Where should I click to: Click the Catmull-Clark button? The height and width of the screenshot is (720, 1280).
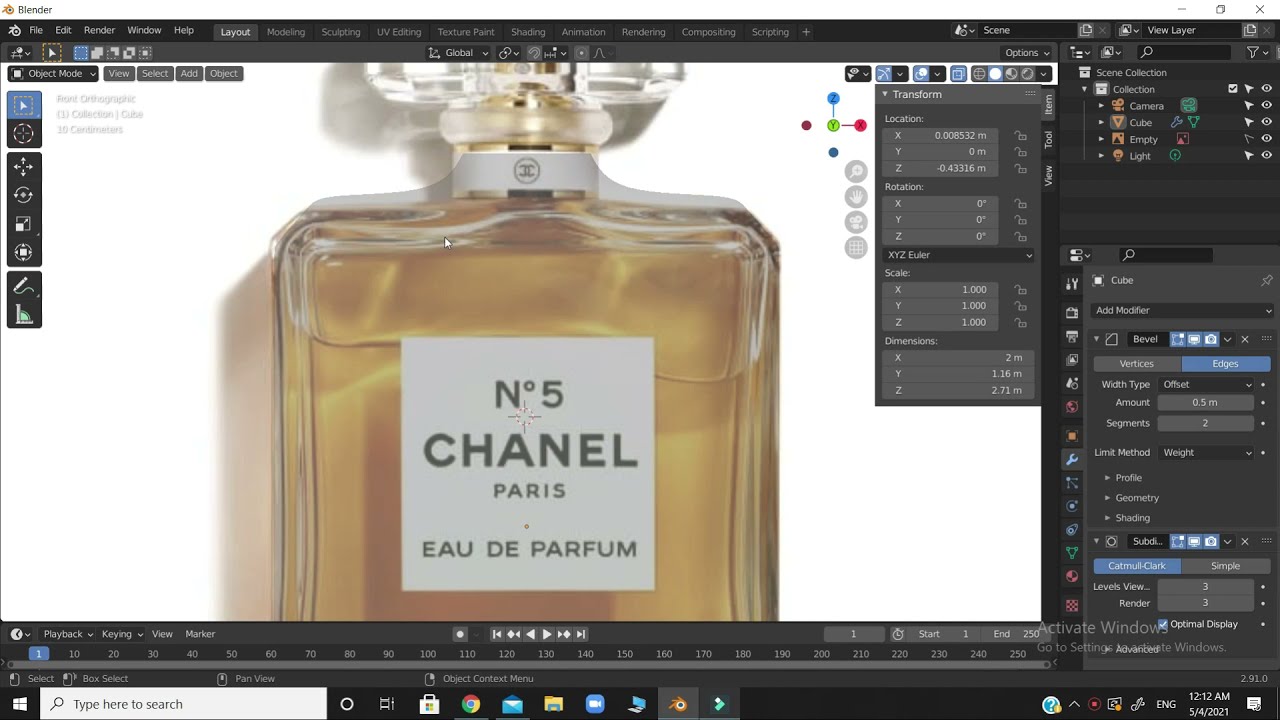tap(1137, 566)
